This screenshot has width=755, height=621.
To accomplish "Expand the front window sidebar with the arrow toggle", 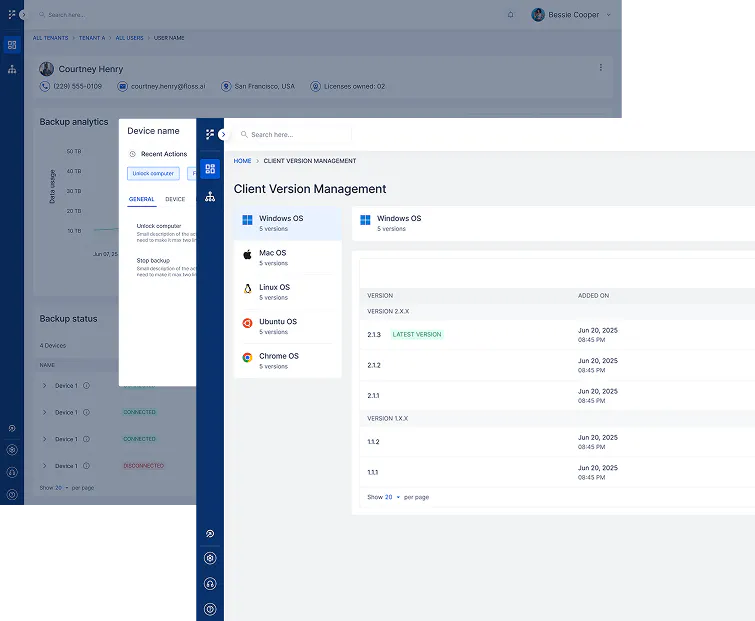I will pos(223,134).
